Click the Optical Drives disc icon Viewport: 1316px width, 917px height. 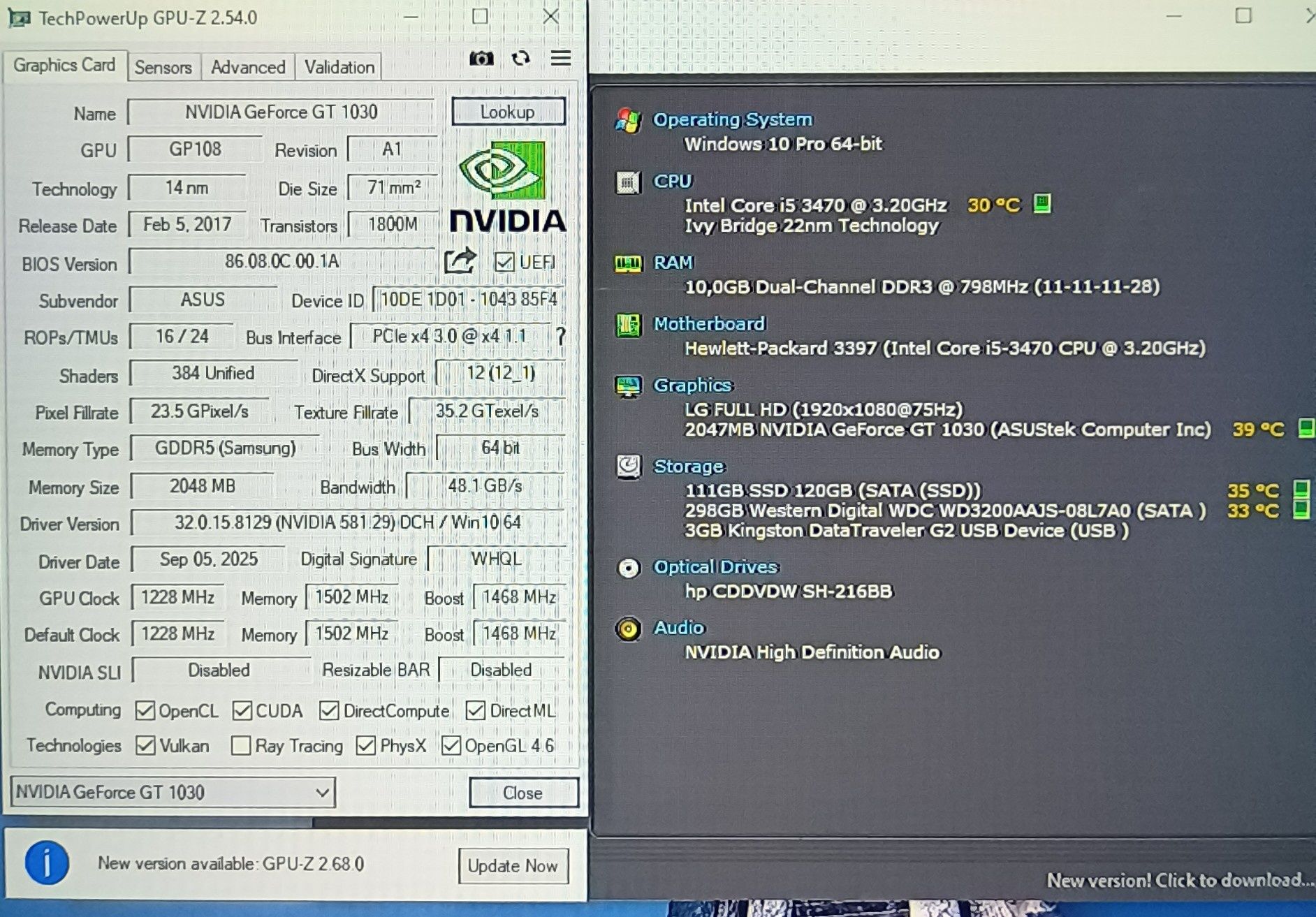(628, 568)
